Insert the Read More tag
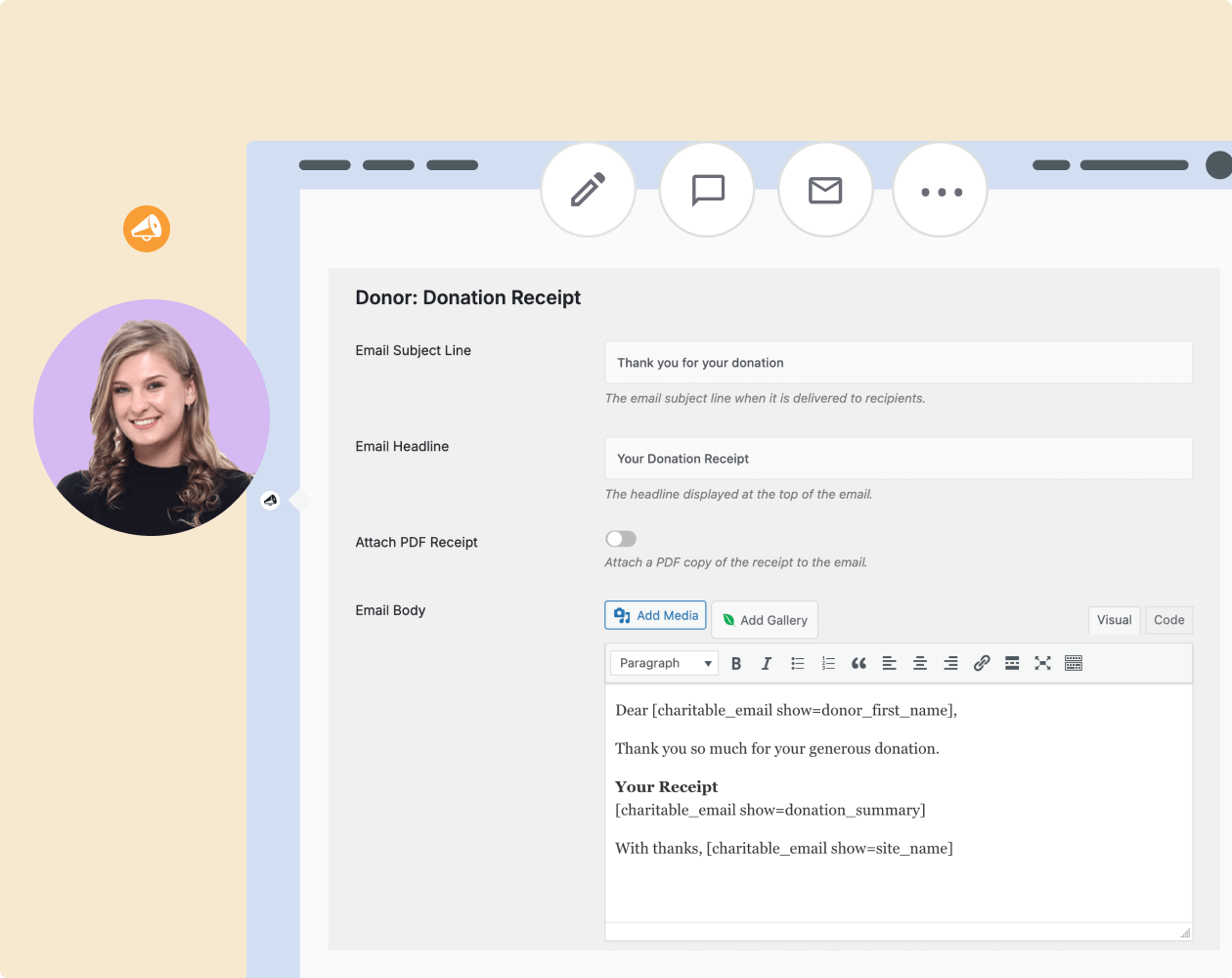 click(1011, 663)
